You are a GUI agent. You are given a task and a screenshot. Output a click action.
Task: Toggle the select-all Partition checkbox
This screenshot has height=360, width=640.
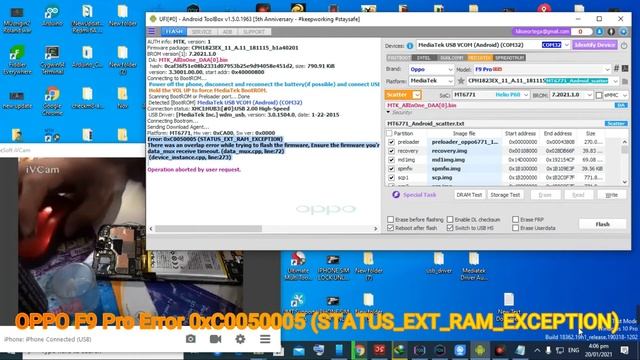(389, 133)
